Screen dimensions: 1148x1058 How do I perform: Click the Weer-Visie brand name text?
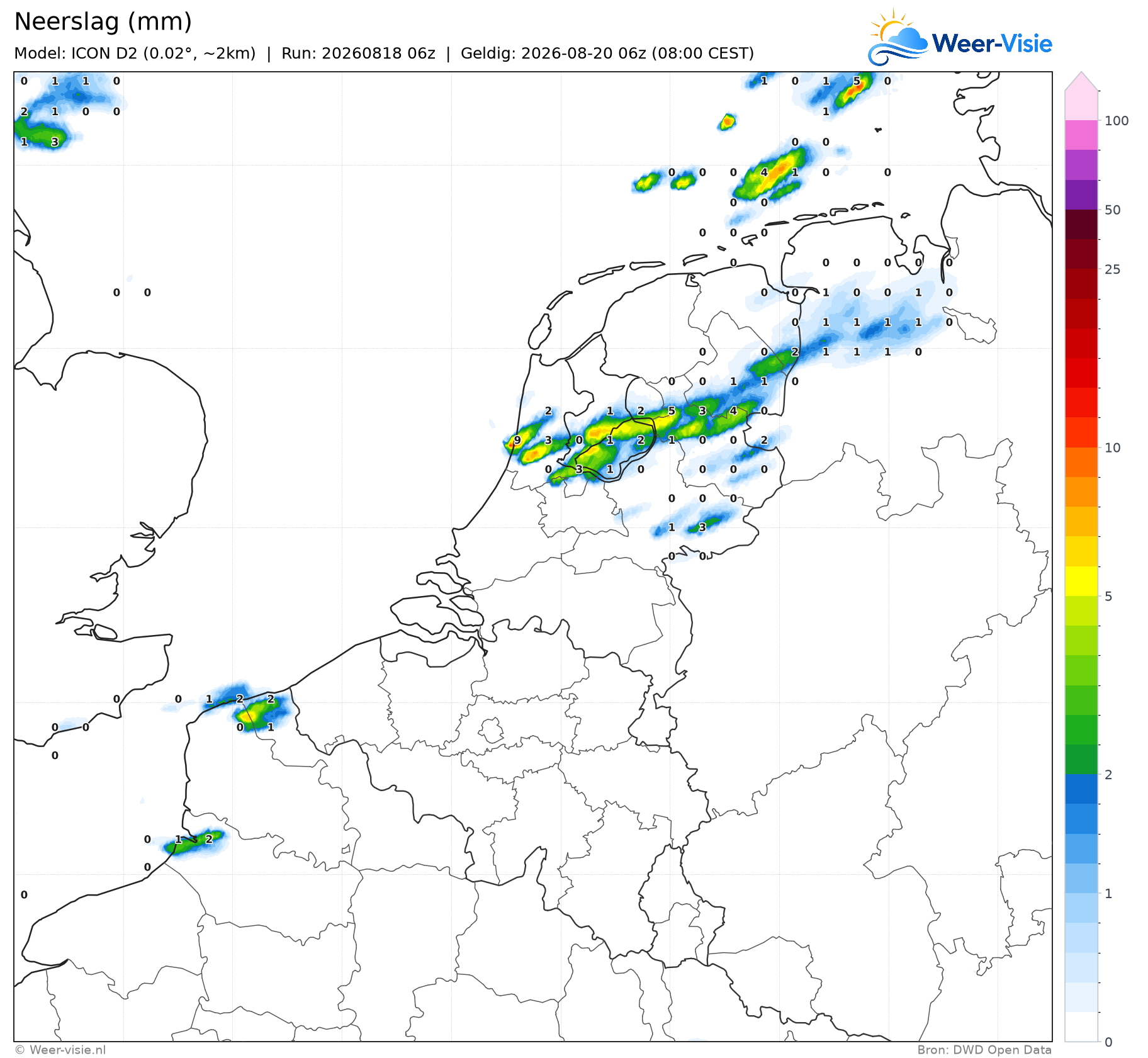pos(992,43)
